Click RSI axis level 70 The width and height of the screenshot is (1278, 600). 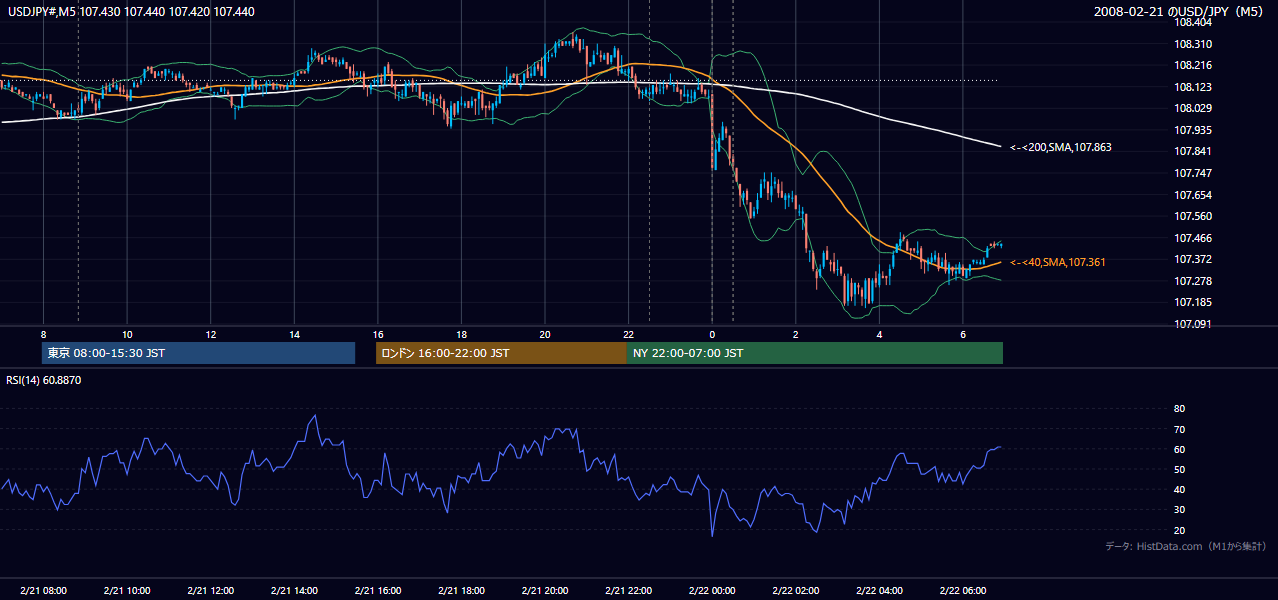click(1179, 429)
